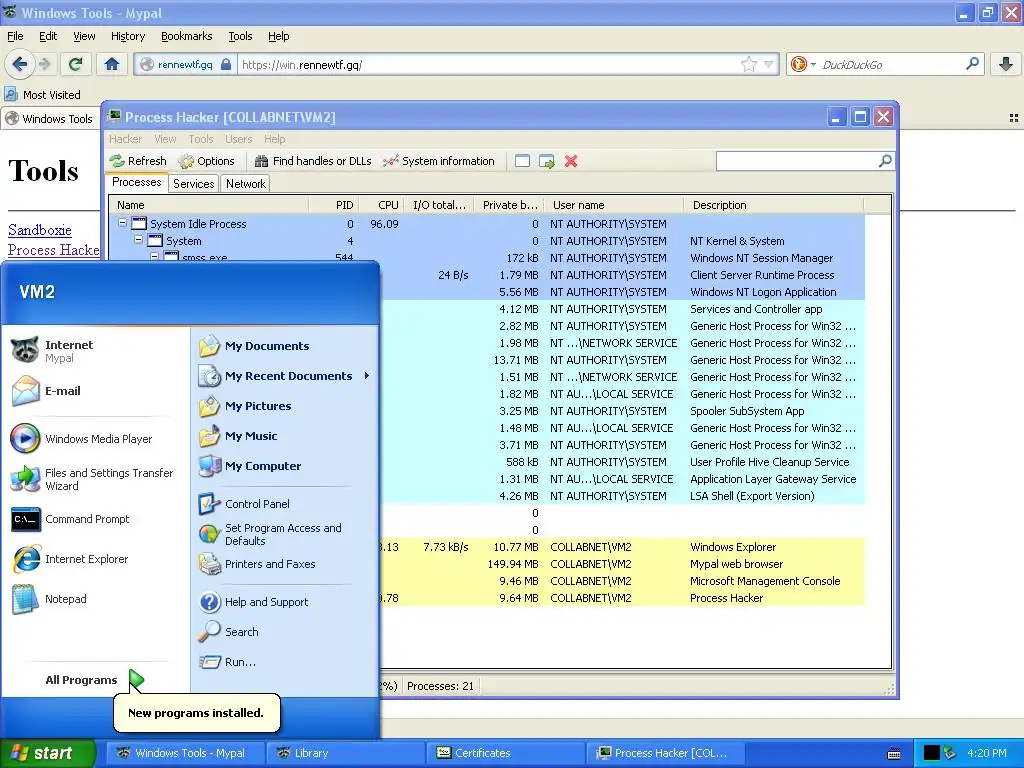The height and width of the screenshot is (768, 1024).
Task: Click the find window icon in toolbar
Action: 522,161
